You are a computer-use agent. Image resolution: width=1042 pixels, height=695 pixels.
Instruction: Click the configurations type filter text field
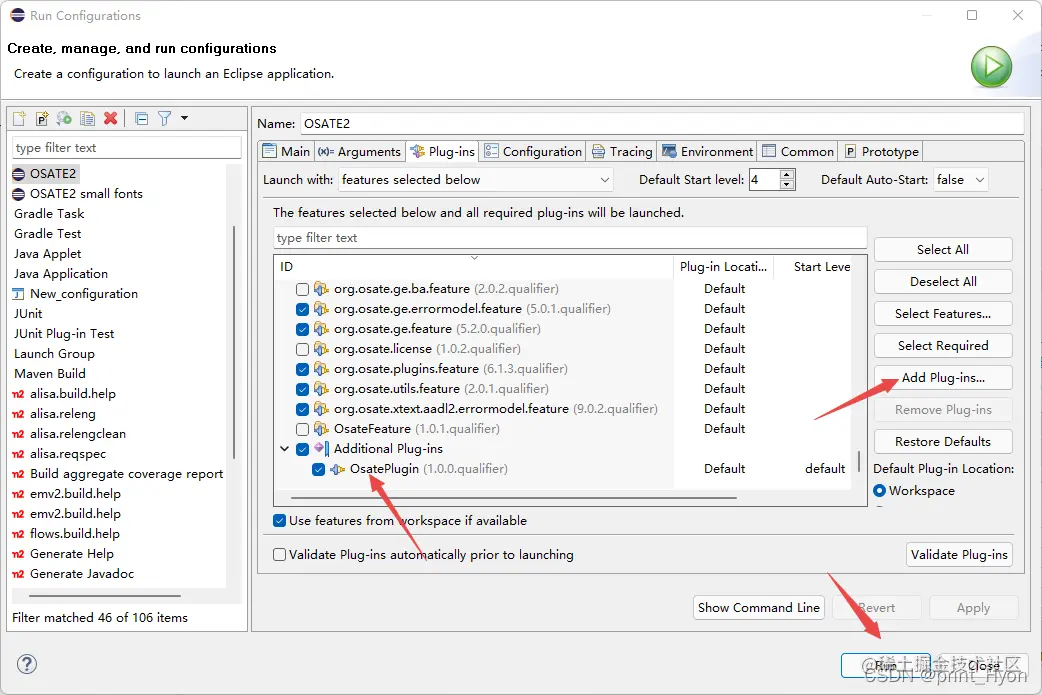point(126,148)
